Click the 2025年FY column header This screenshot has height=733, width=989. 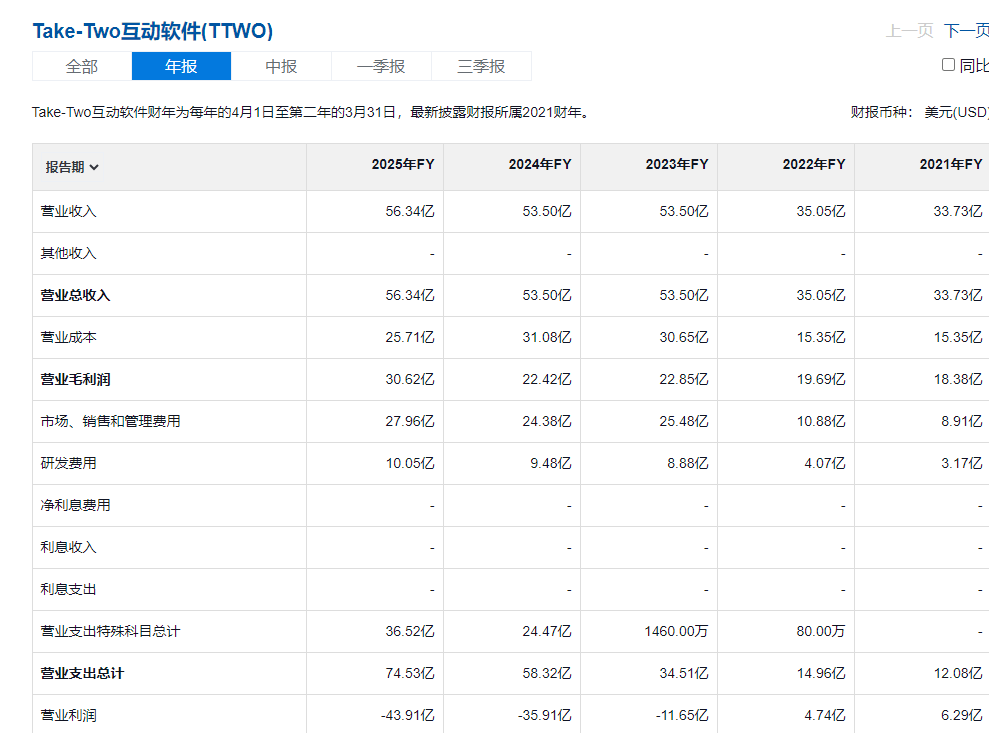click(403, 164)
